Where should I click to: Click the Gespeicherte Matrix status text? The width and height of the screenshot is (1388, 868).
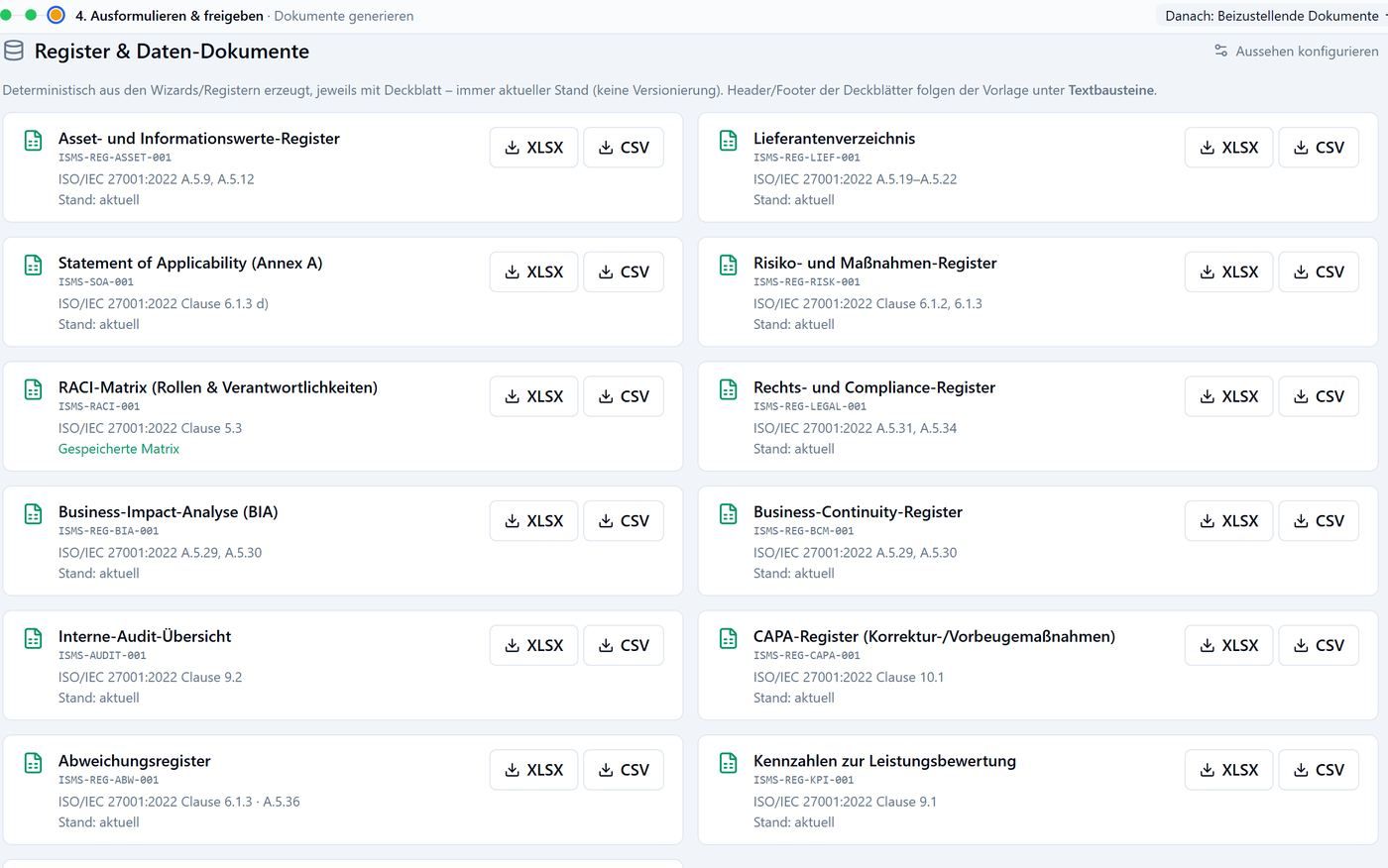[x=119, y=449]
